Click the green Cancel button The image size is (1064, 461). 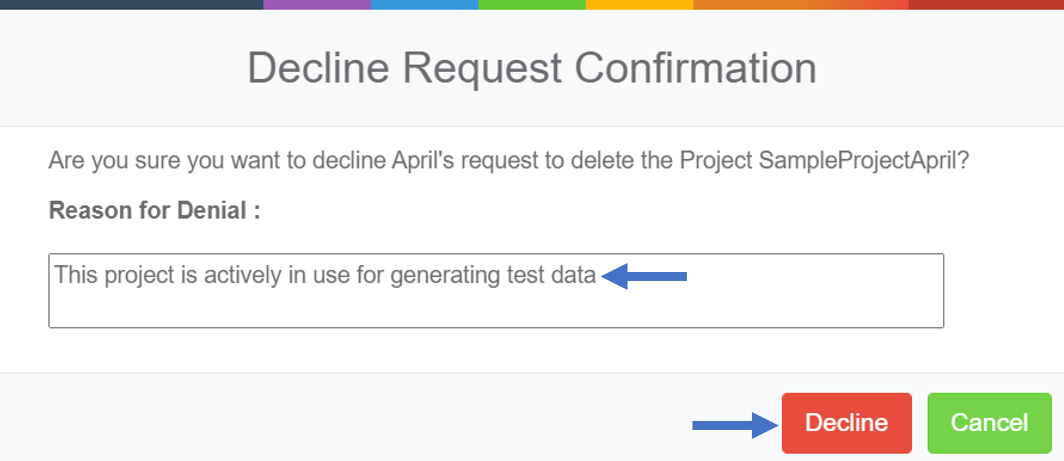point(989,423)
